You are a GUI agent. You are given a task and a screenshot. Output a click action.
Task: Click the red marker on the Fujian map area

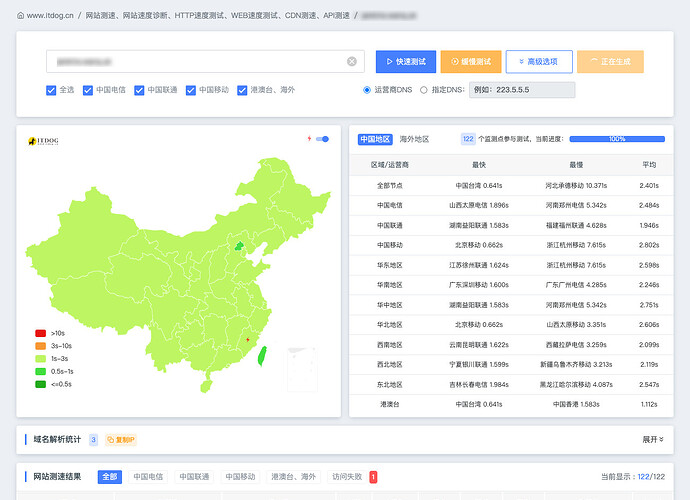(x=248, y=339)
